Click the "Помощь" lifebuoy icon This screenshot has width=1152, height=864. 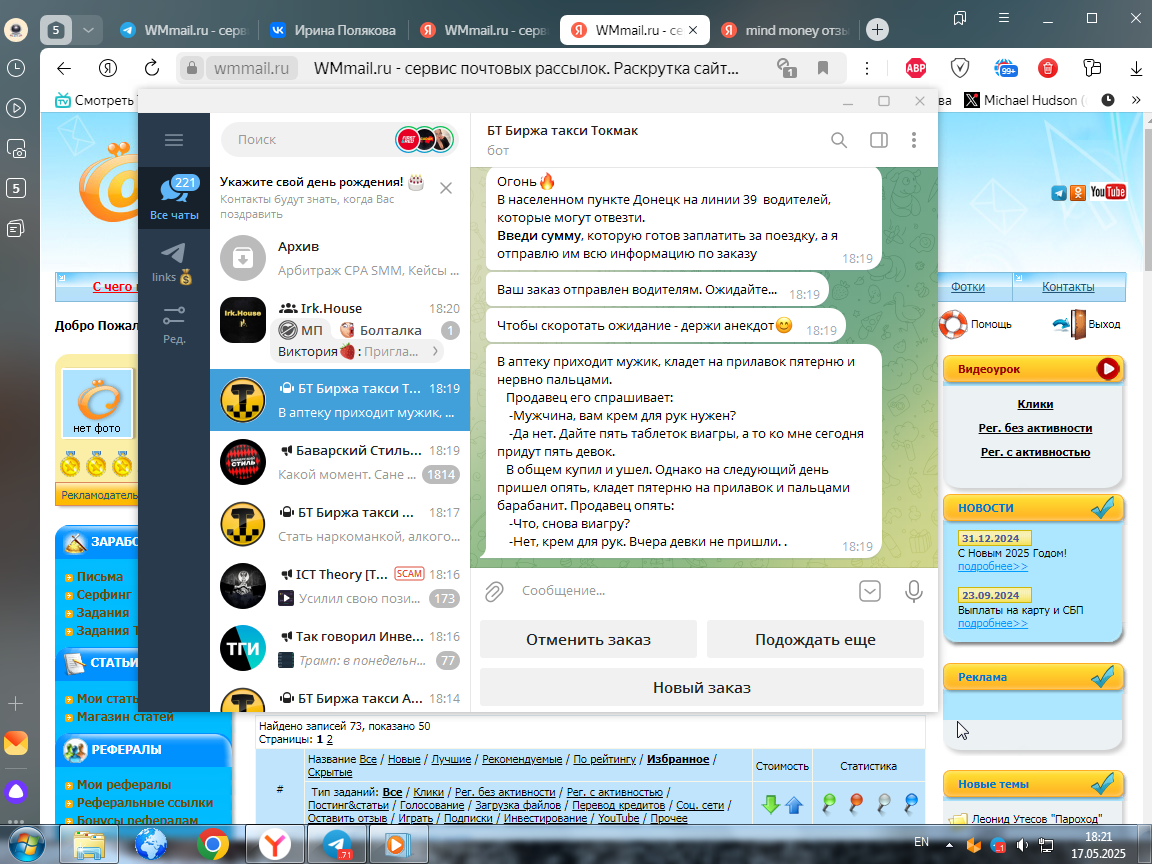[x=954, y=324]
